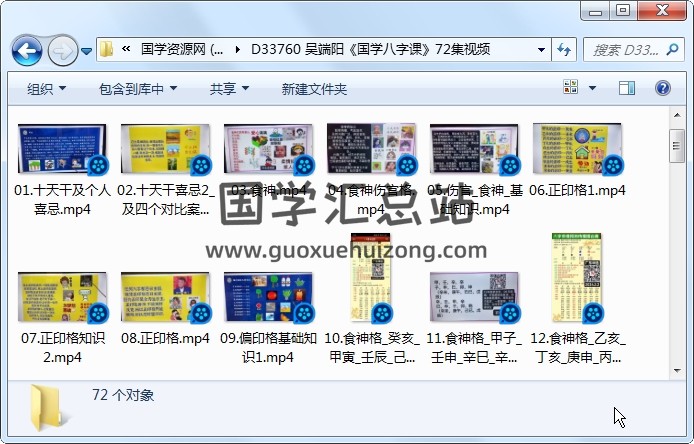Click file name 08.正印格.mp4
The height and width of the screenshot is (444, 694).
point(166,339)
